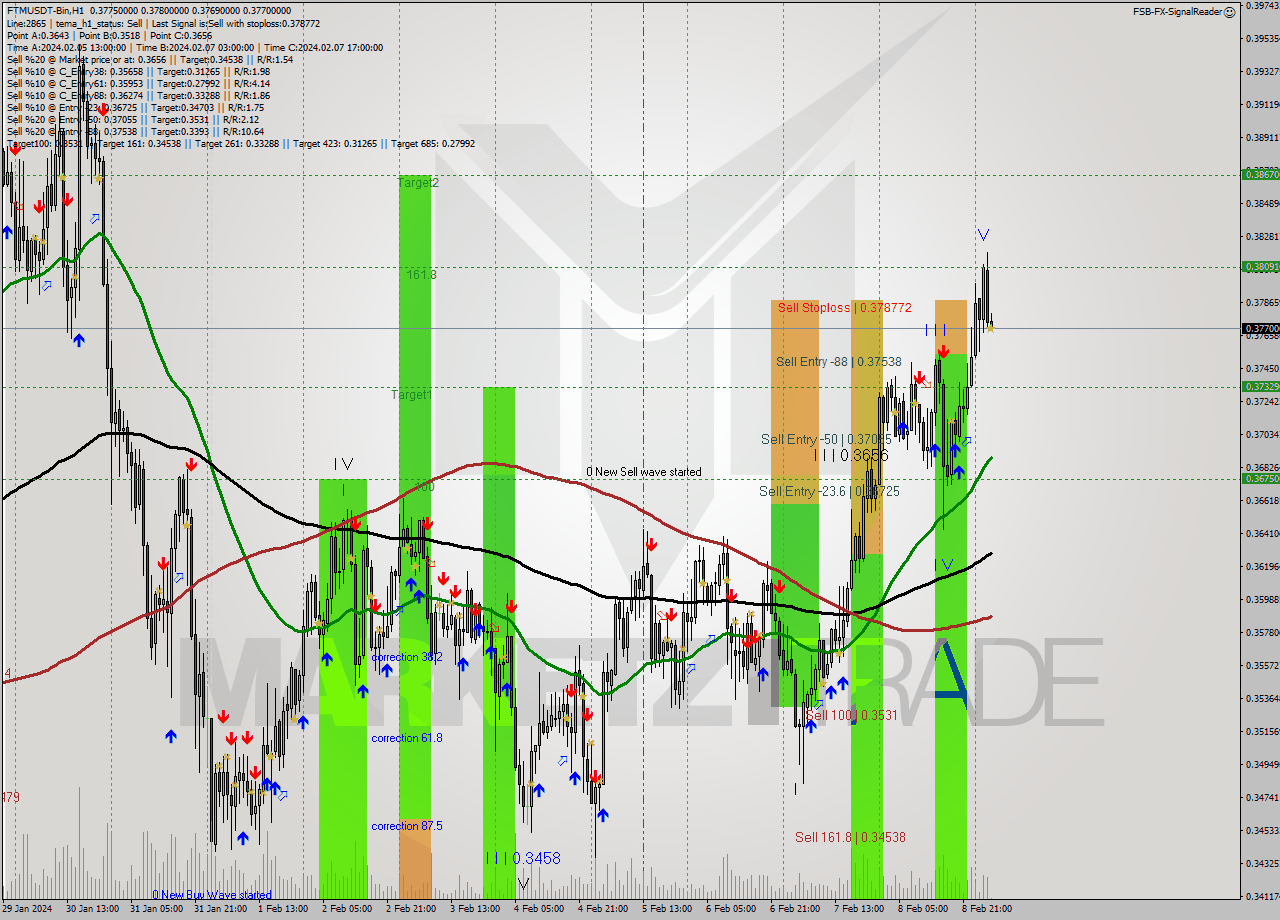The image size is (1280, 920).
Task: Select the 'Sell Stoploss | 0.378772' label
Action: (x=845, y=307)
